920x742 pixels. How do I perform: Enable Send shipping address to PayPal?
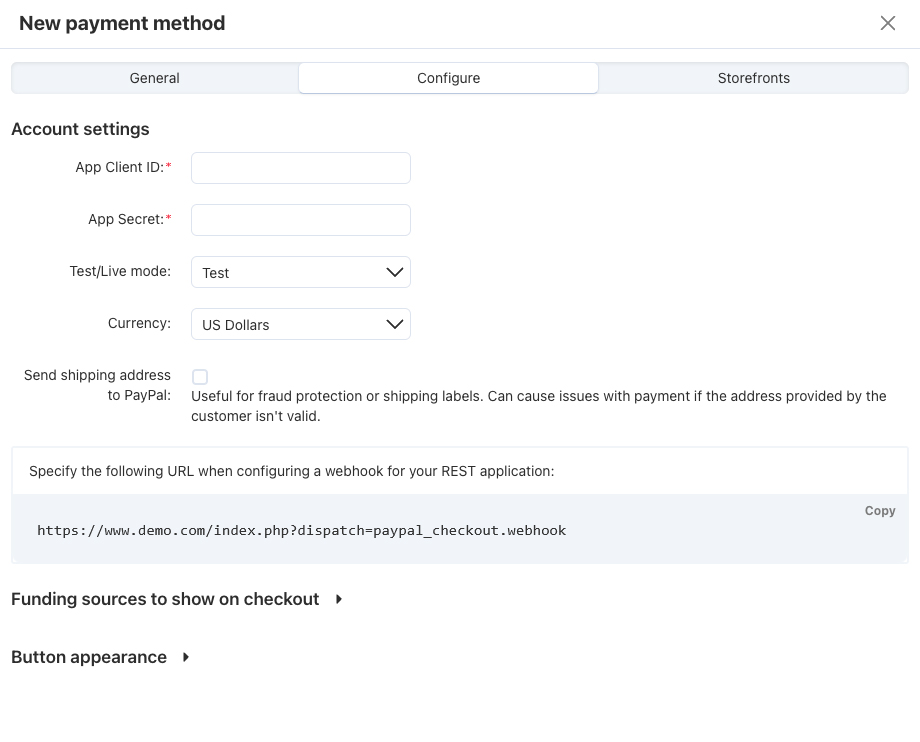tap(200, 377)
